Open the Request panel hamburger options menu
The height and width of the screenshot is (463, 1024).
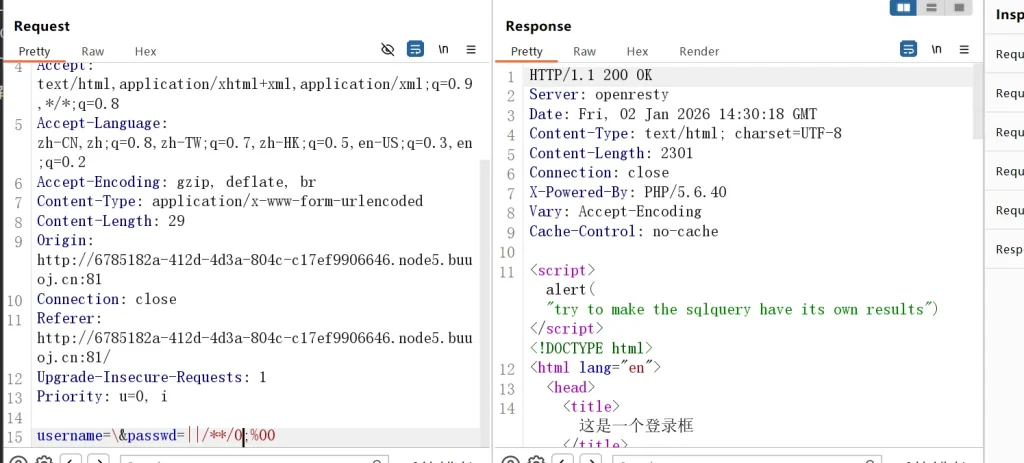click(471, 49)
